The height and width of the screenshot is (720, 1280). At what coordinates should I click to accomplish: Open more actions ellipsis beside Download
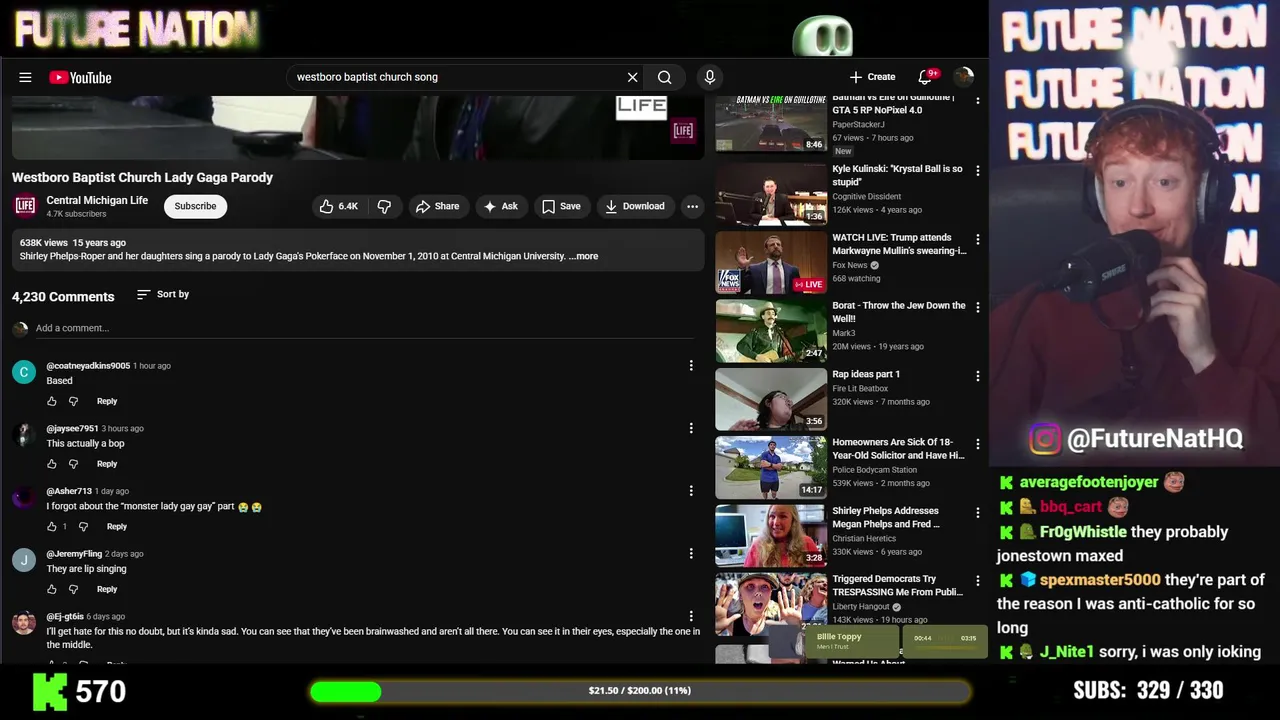point(692,206)
